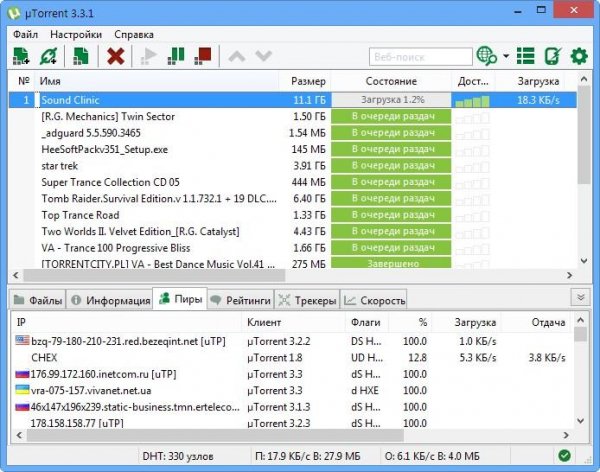Open the Настройки menu

[76, 34]
